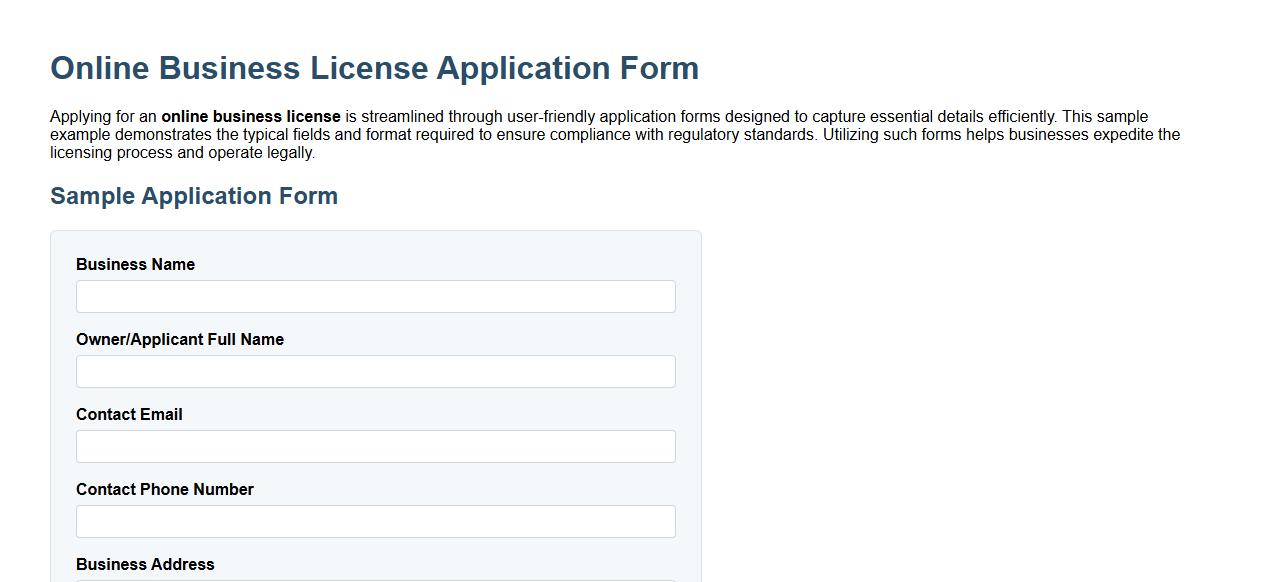Click the Contact Email input field

tap(376, 446)
